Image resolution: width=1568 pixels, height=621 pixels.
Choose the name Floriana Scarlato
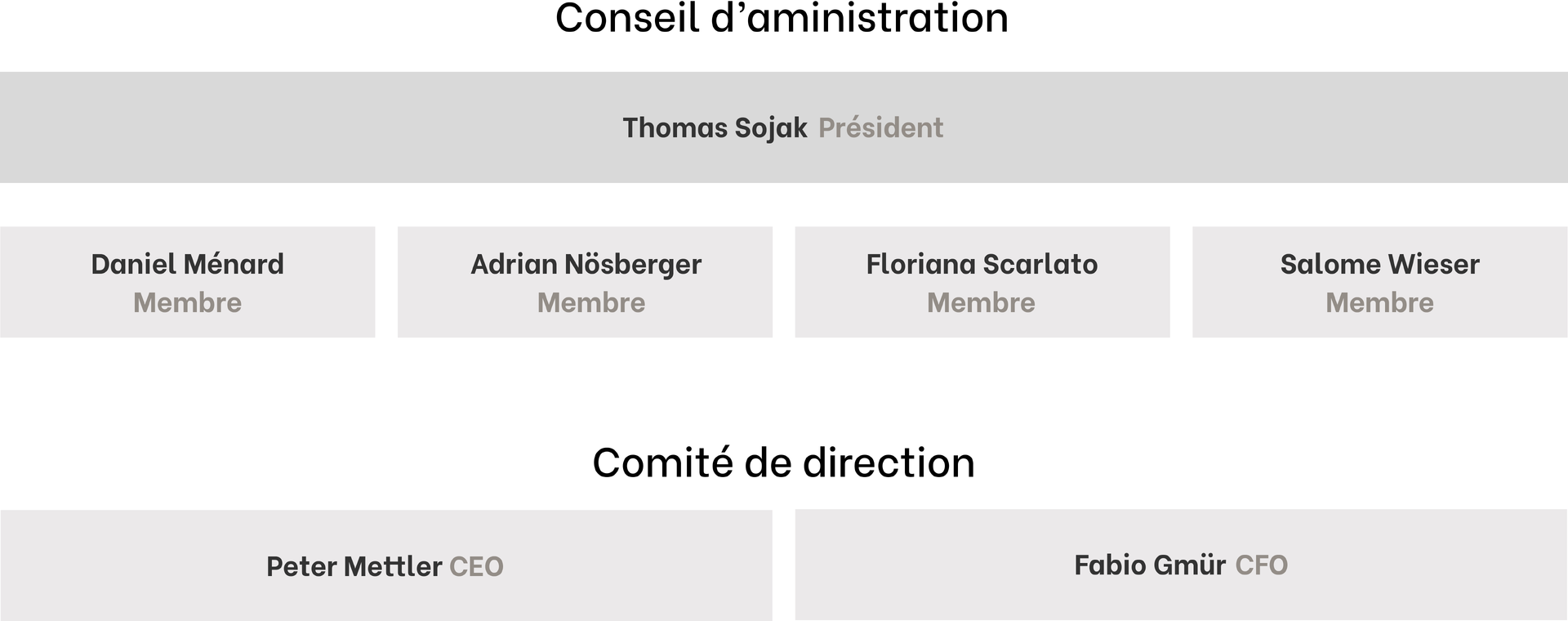point(982,264)
